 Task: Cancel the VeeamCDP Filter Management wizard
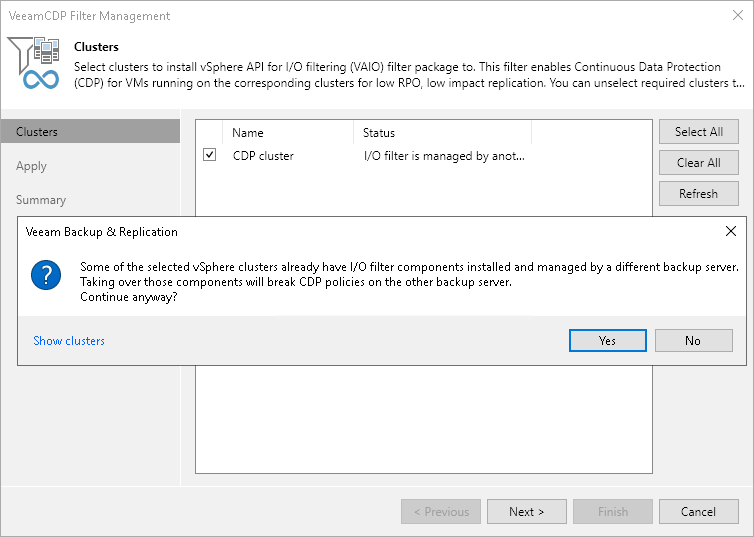pos(699,512)
